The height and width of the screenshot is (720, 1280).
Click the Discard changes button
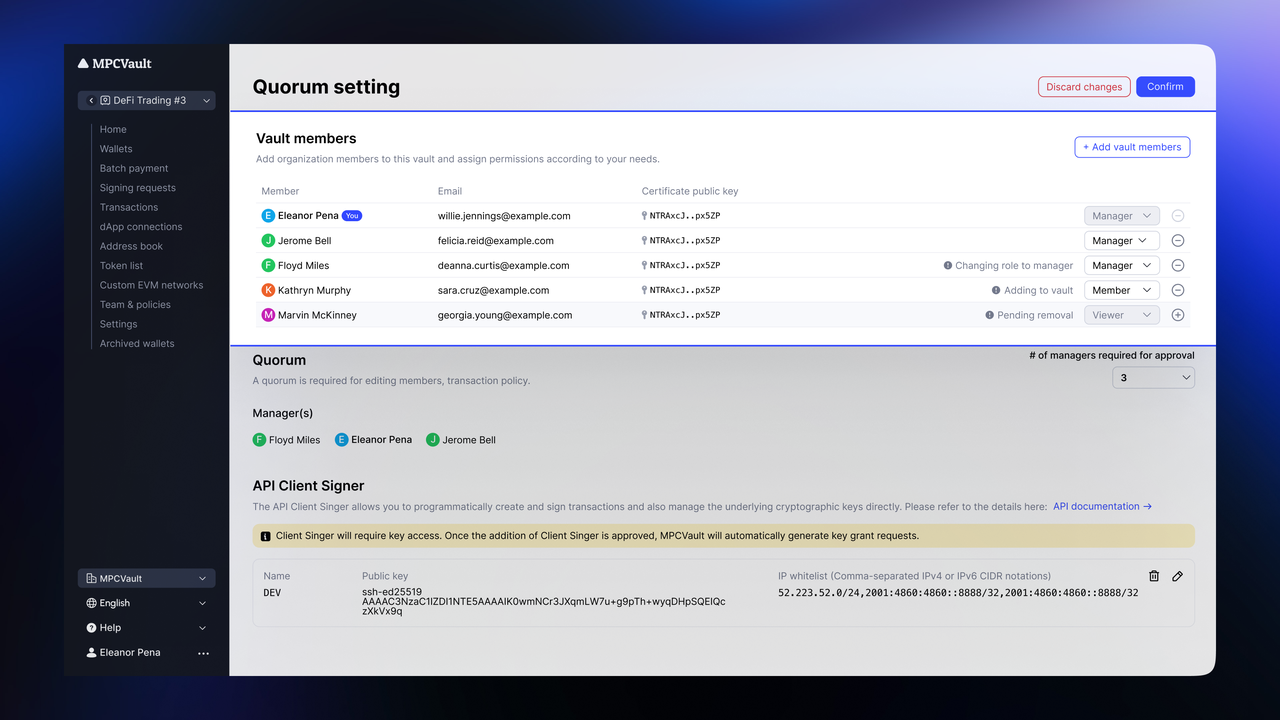point(1084,87)
